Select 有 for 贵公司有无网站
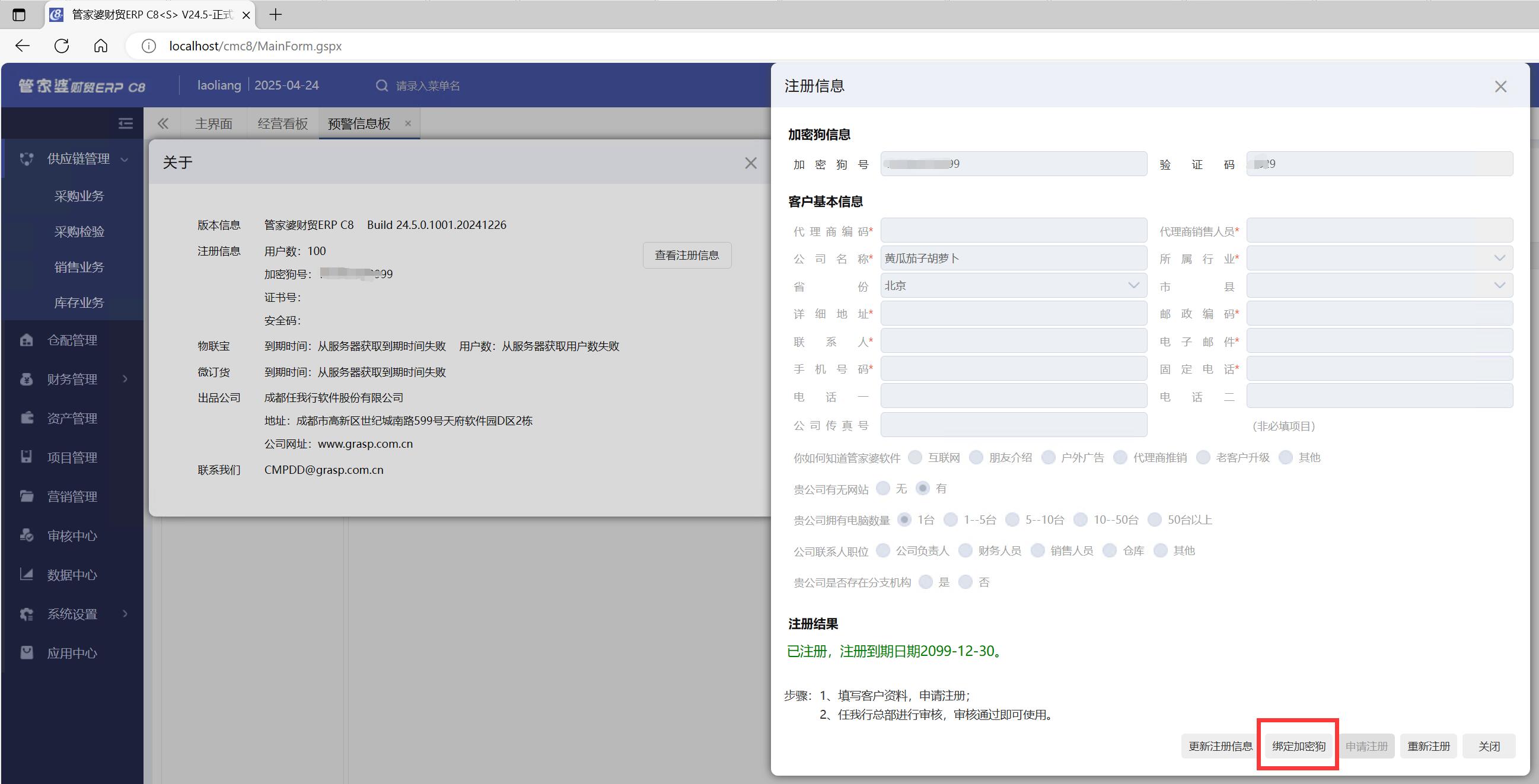 click(923, 489)
